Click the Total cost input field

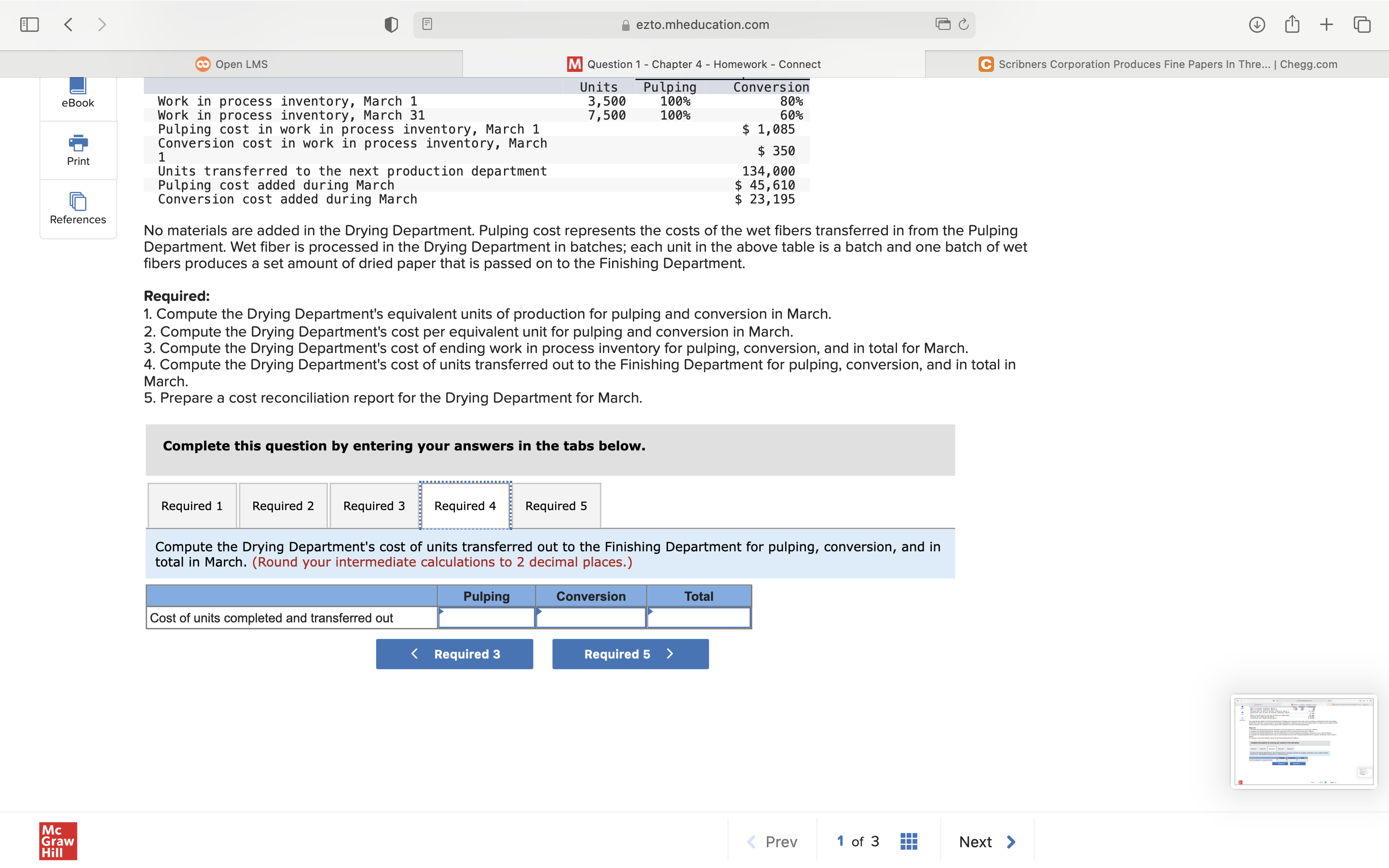tap(698, 618)
